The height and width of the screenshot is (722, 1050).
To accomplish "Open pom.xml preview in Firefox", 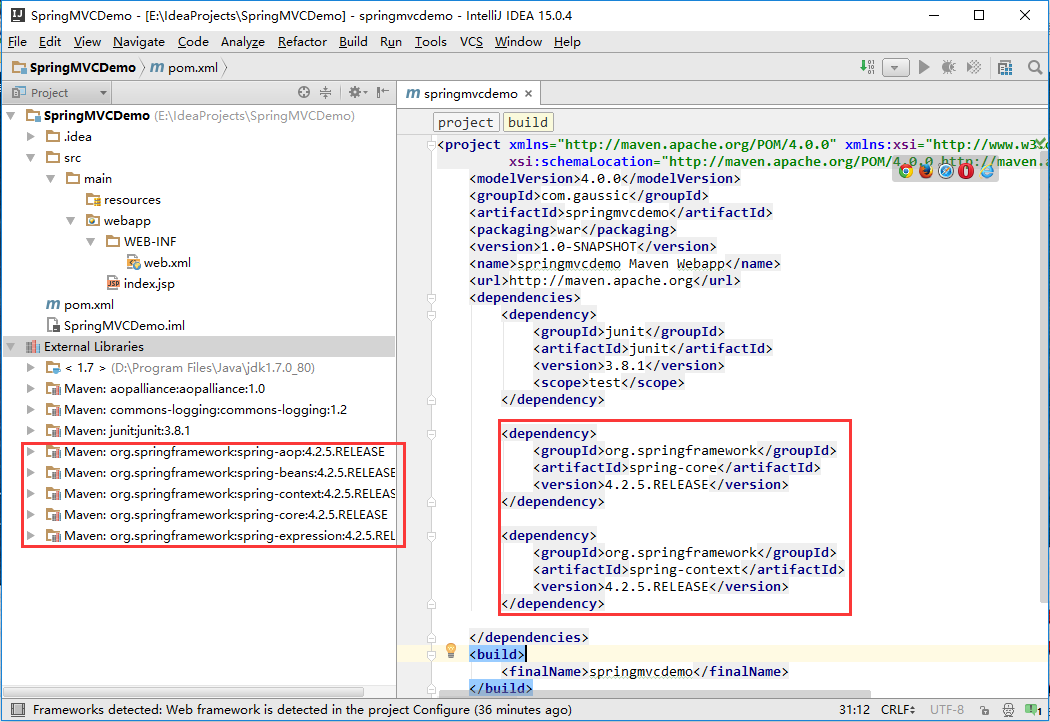I will 925,171.
